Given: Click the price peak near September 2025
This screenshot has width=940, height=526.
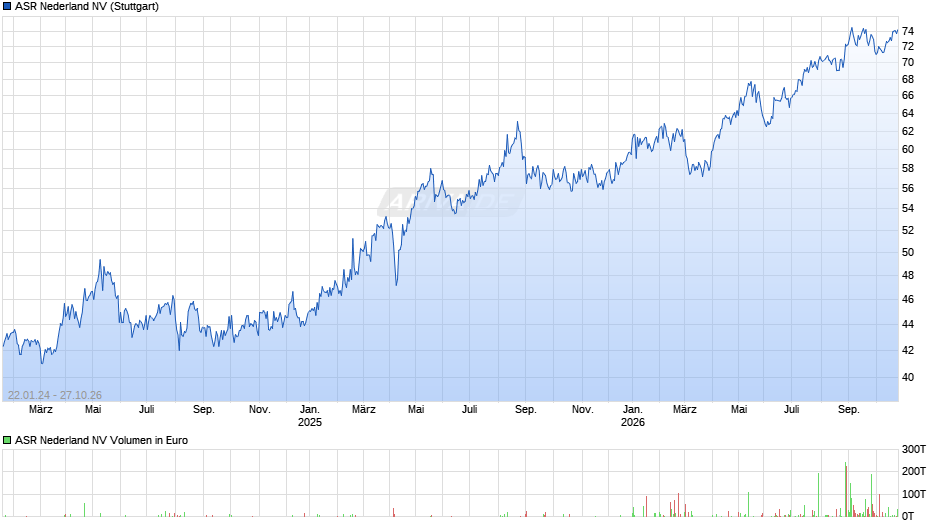Looking at the screenshot, I should (x=517, y=122).
